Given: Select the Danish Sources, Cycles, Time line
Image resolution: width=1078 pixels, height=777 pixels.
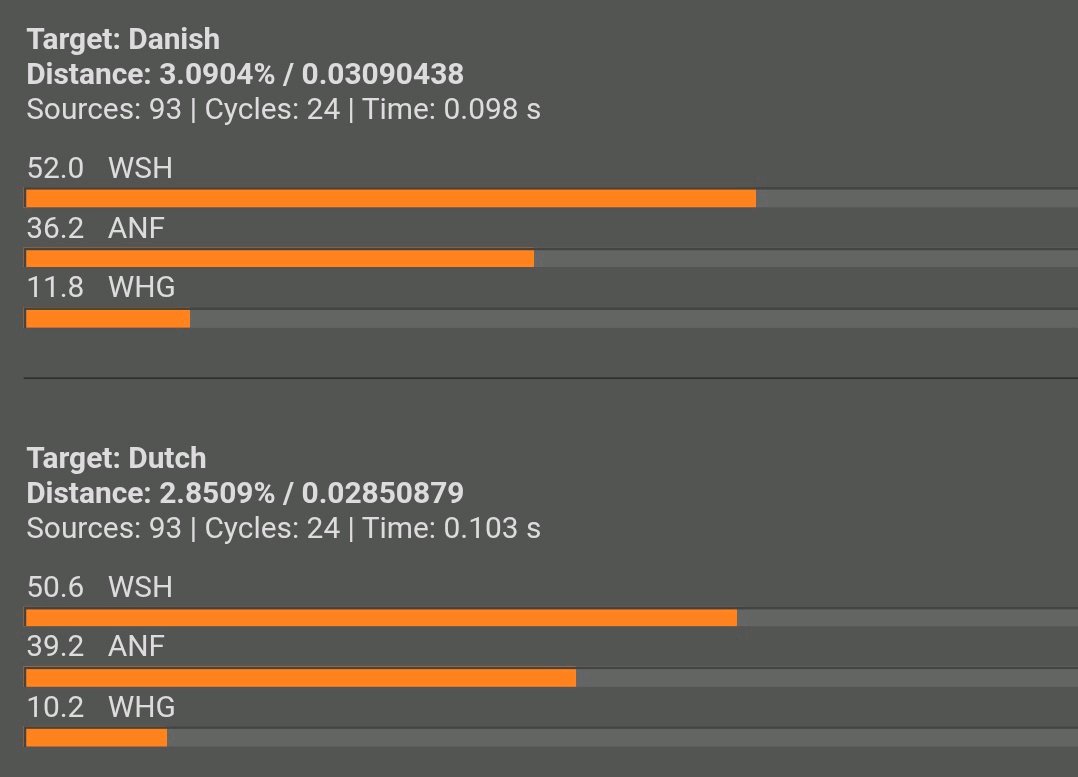Looking at the screenshot, I should pyautogui.click(x=283, y=109).
